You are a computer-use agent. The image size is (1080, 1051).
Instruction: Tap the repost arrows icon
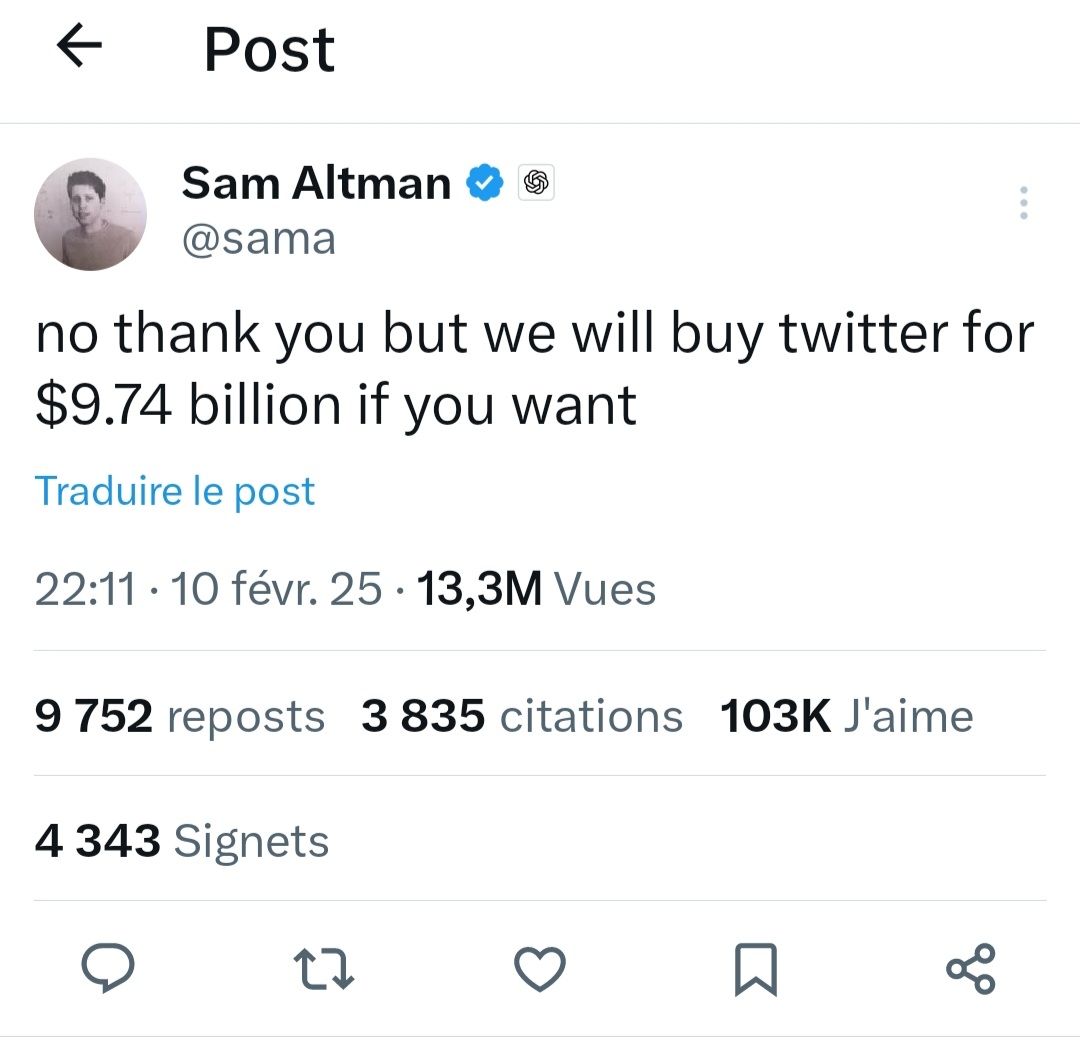(x=323, y=968)
